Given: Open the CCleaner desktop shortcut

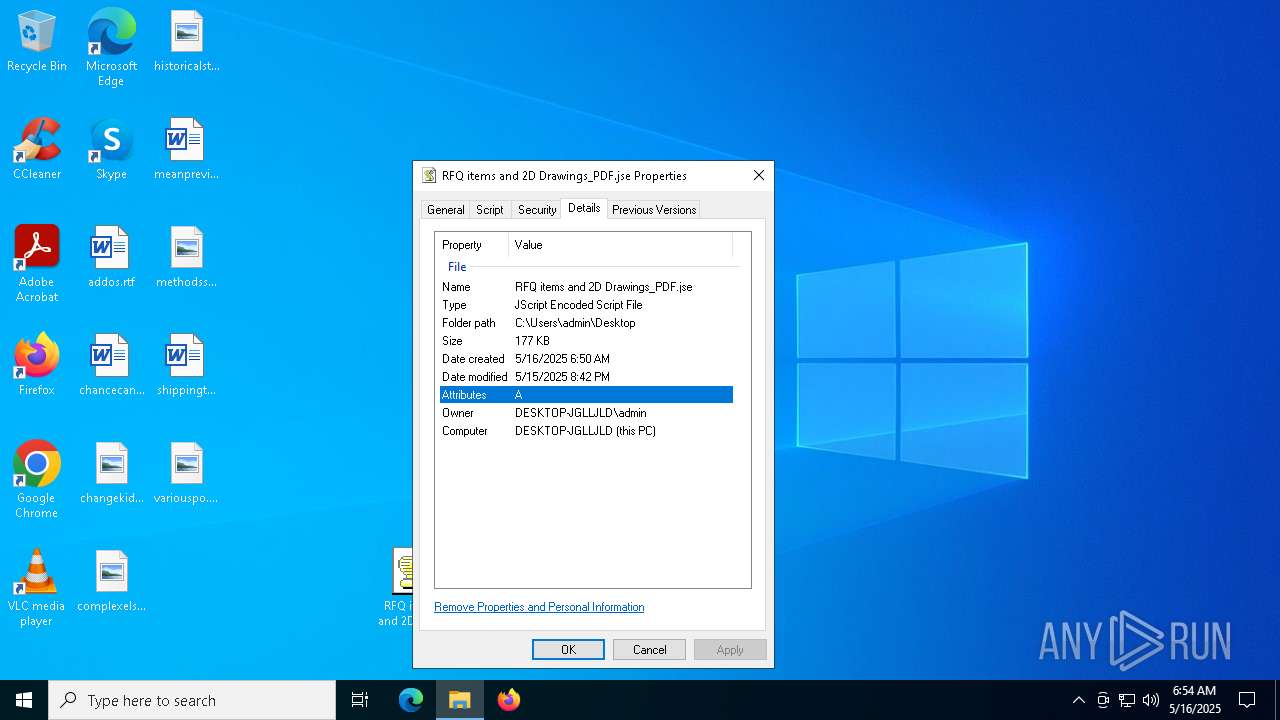Looking at the screenshot, I should [x=37, y=149].
